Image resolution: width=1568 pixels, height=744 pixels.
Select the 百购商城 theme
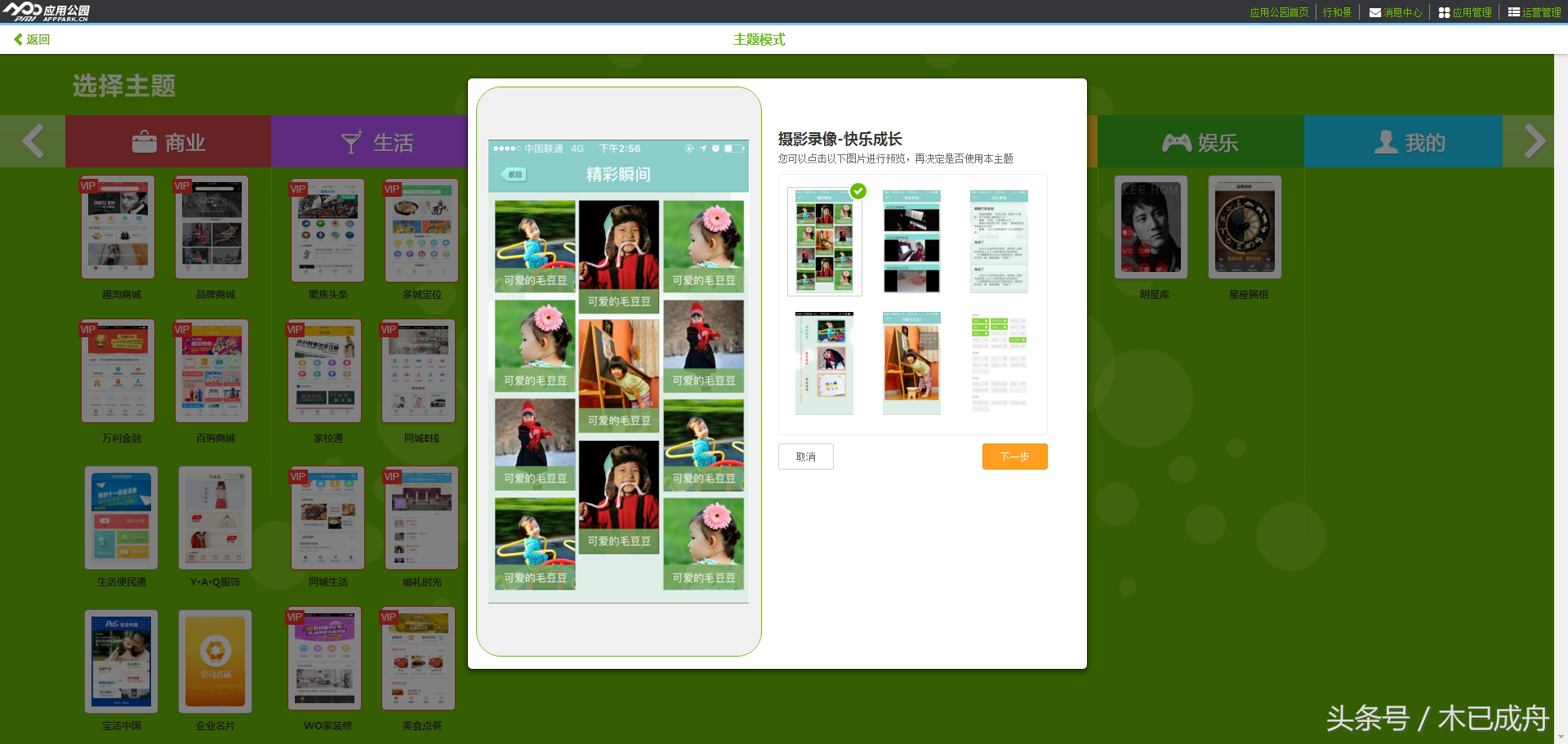[x=212, y=371]
